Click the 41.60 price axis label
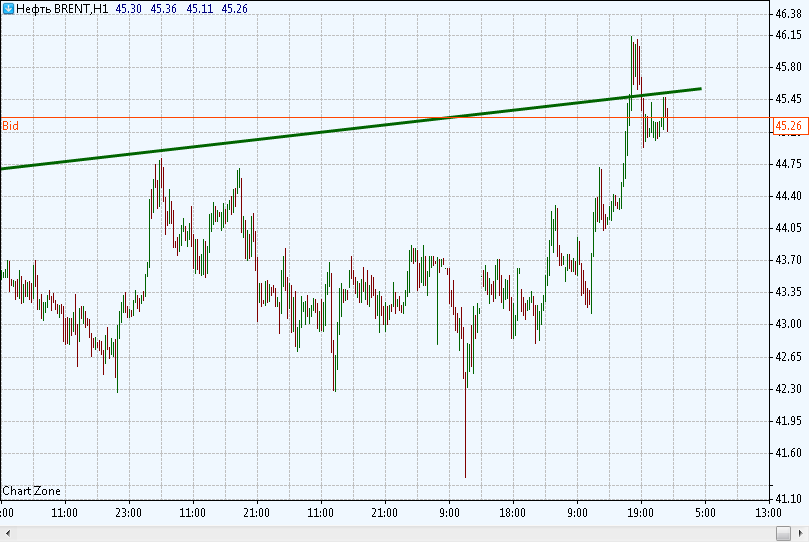The width and height of the screenshot is (809, 542). coord(788,453)
